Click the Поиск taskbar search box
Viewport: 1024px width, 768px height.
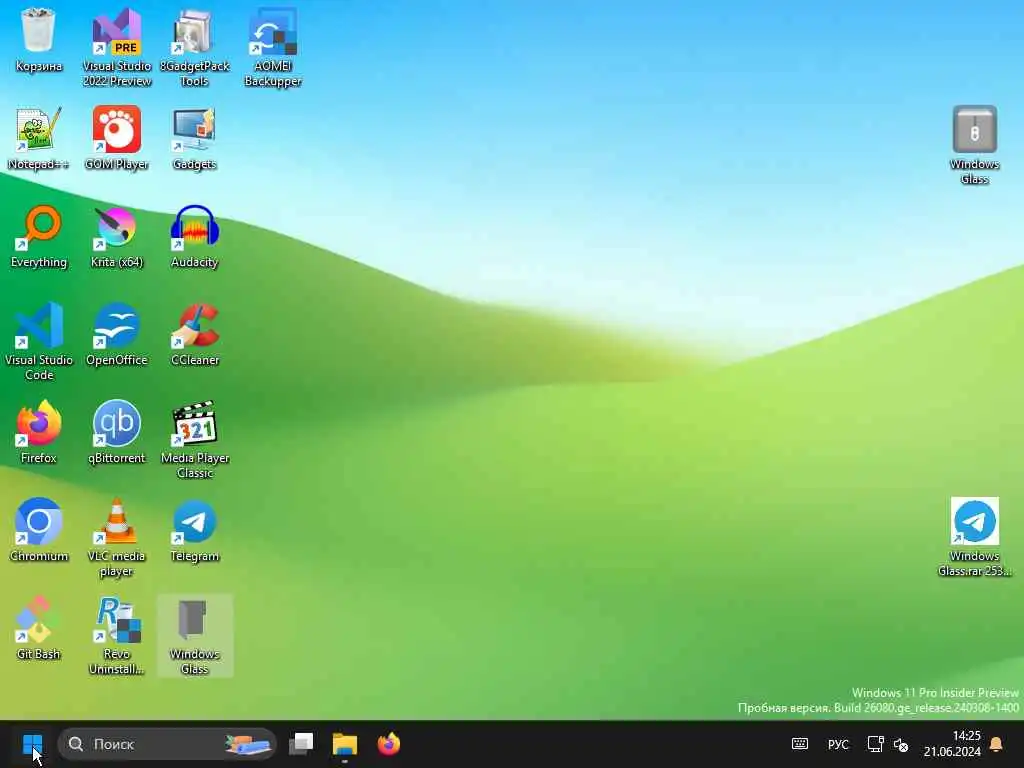pyautogui.click(x=167, y=744)
